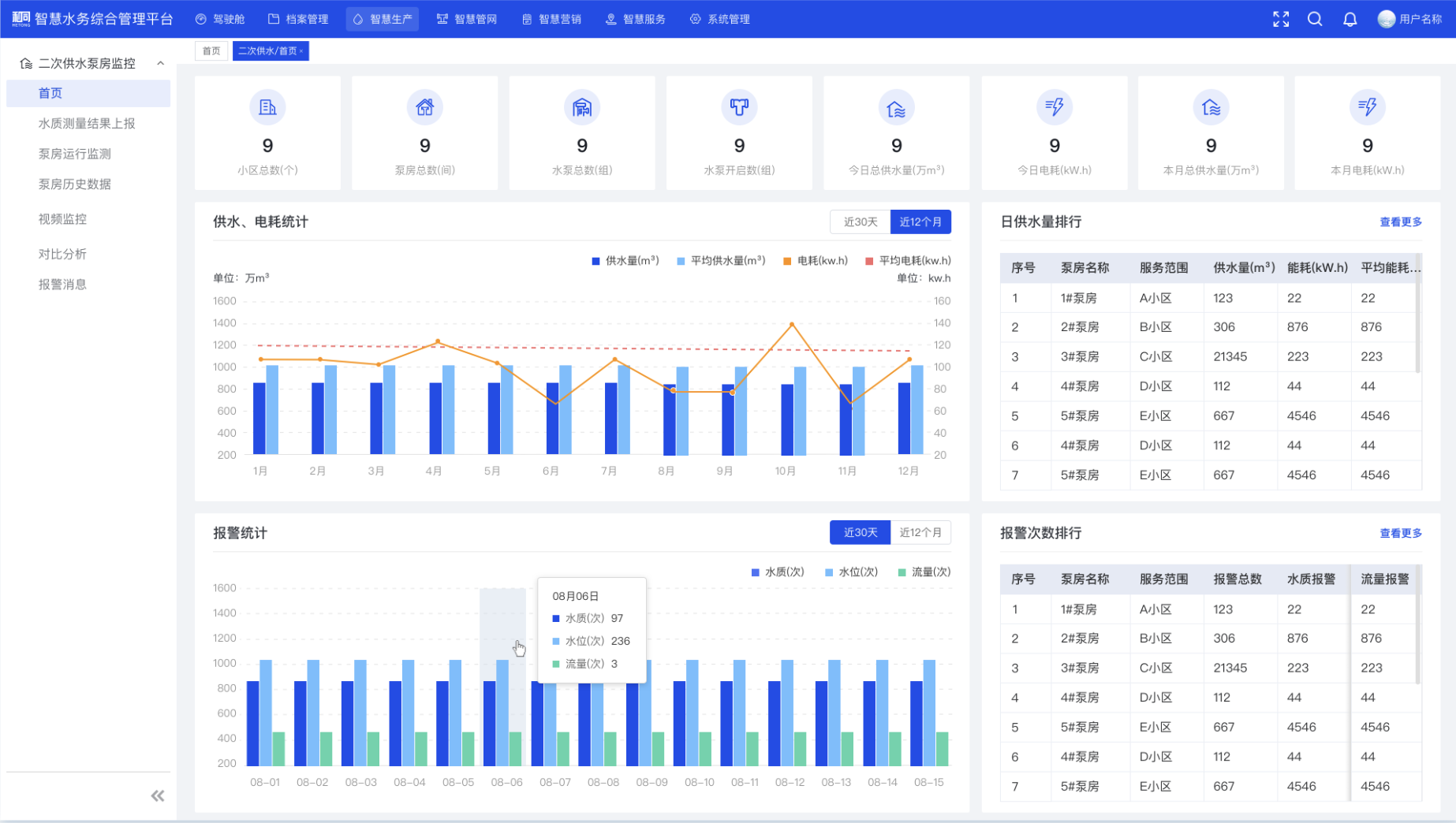Switch supply chart to 近30天 view
Screen dimensions: 1456x823
(860, 222)
